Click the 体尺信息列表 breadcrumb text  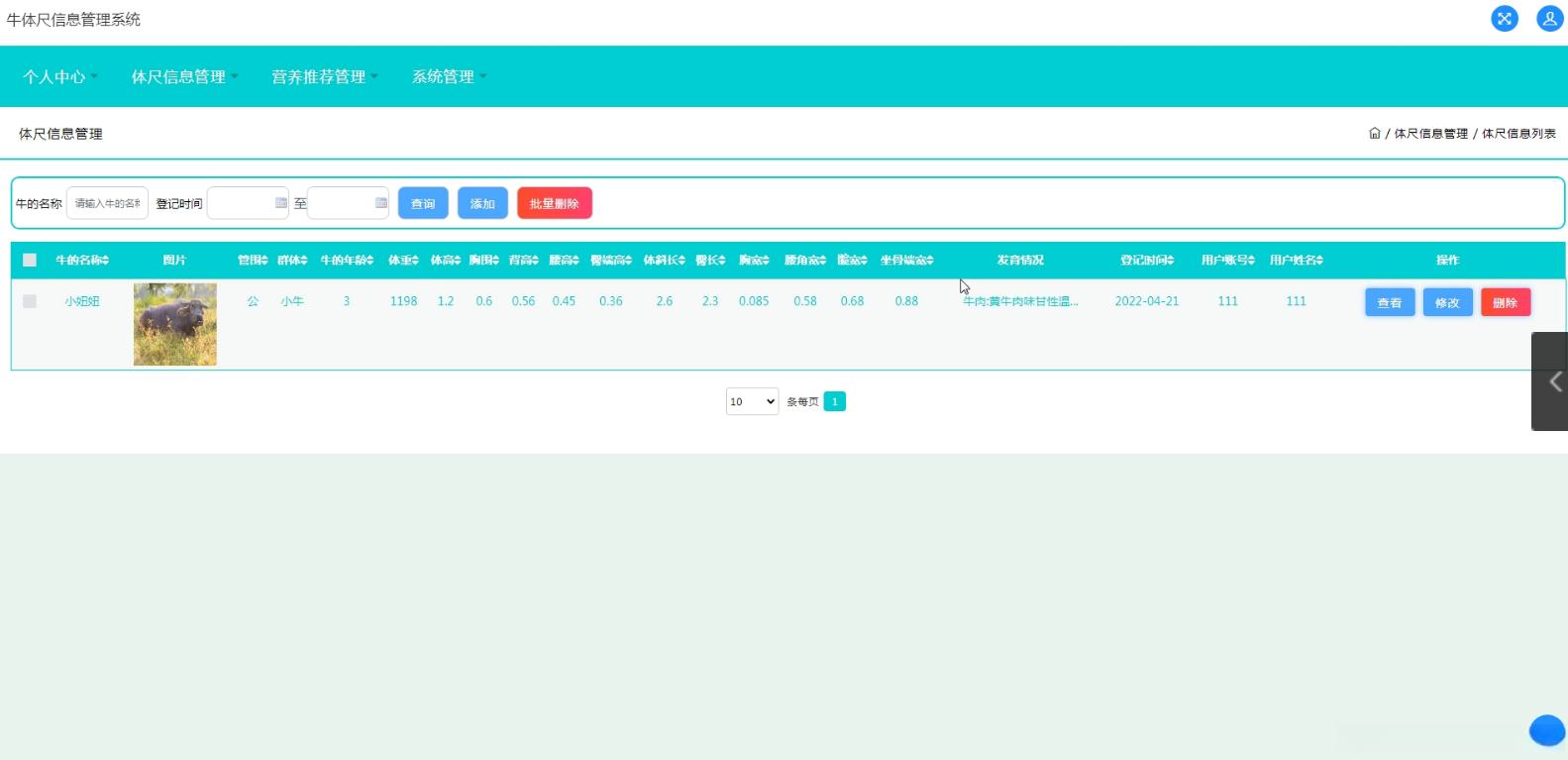tap(1518, 134)
